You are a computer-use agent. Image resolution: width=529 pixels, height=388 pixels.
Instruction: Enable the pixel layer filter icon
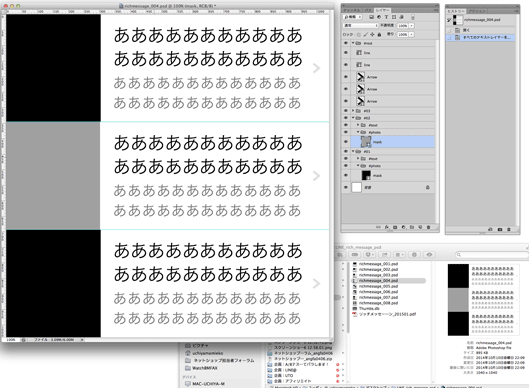click(x=371, y=17)
